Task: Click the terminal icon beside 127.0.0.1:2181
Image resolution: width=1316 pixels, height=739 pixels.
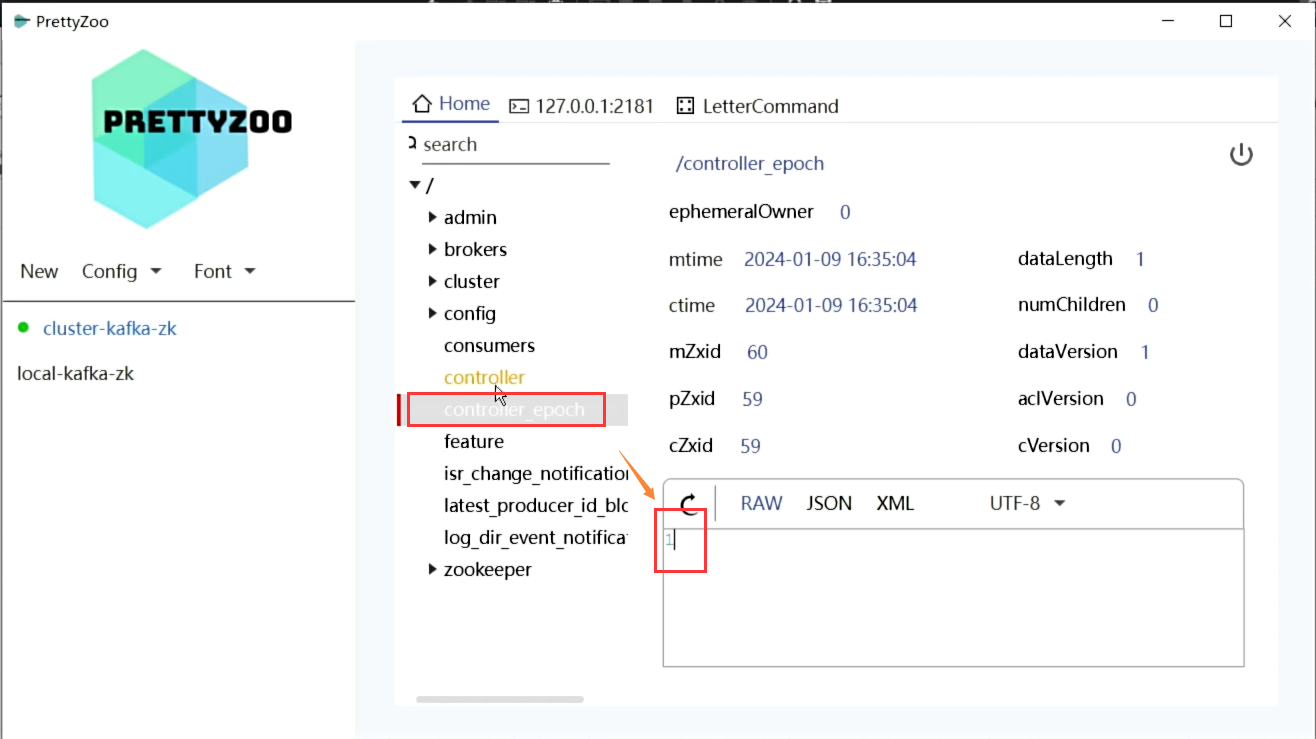Action: tap(518, 106)
